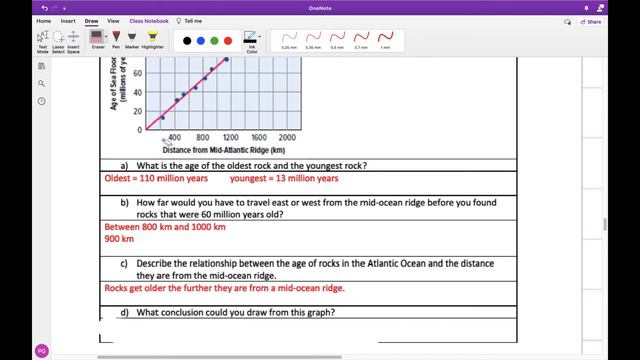Set pen thickness to 0.7 mm
The width and height of the screenshot is (640, 360).
coord(361,40)
